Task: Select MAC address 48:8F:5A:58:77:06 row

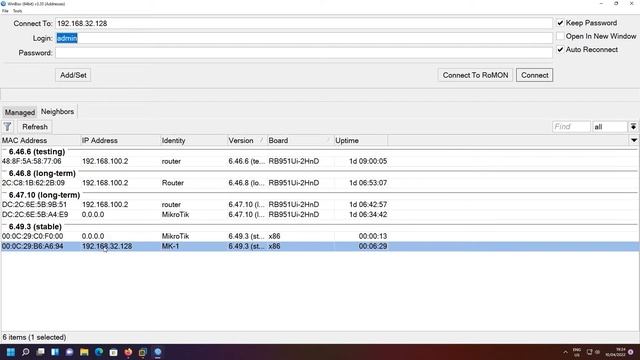Action: click(x=320, y=161)
